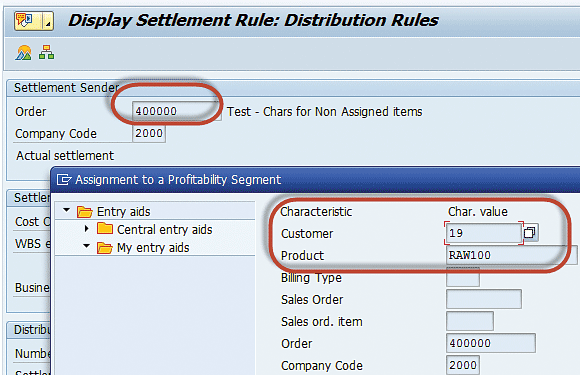Click the Order field in the segment dialog
Viewport: 580px width, 375px height.
coord(490,343)
